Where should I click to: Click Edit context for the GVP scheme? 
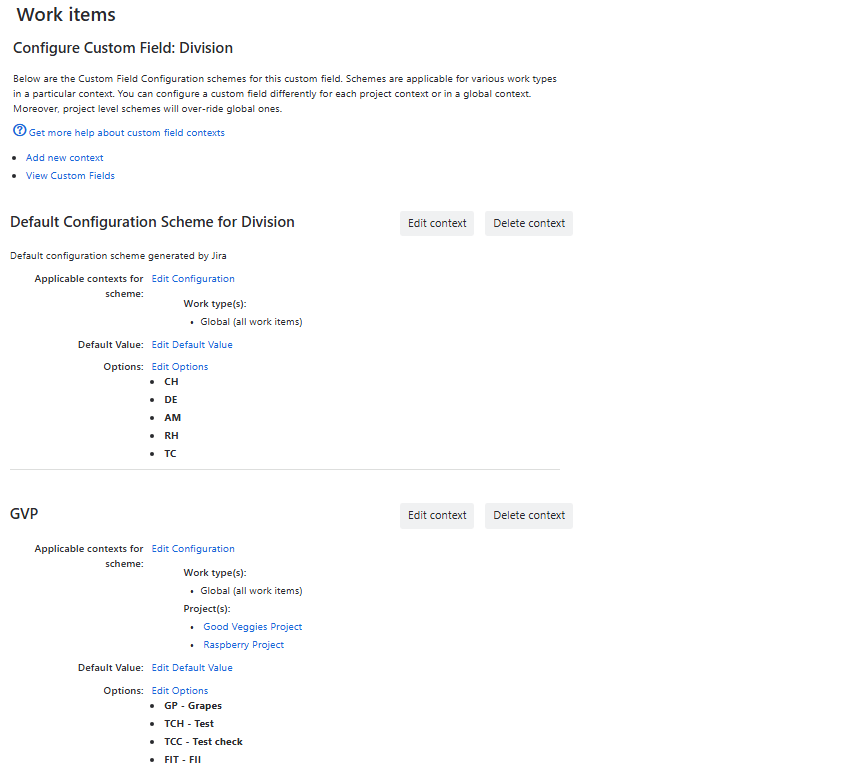[437, 516]
